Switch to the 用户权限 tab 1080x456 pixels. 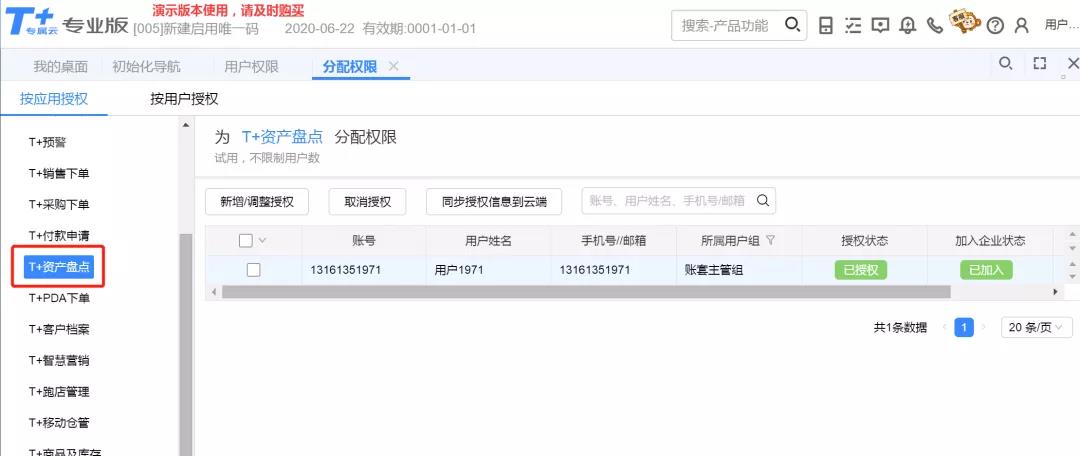251,67
